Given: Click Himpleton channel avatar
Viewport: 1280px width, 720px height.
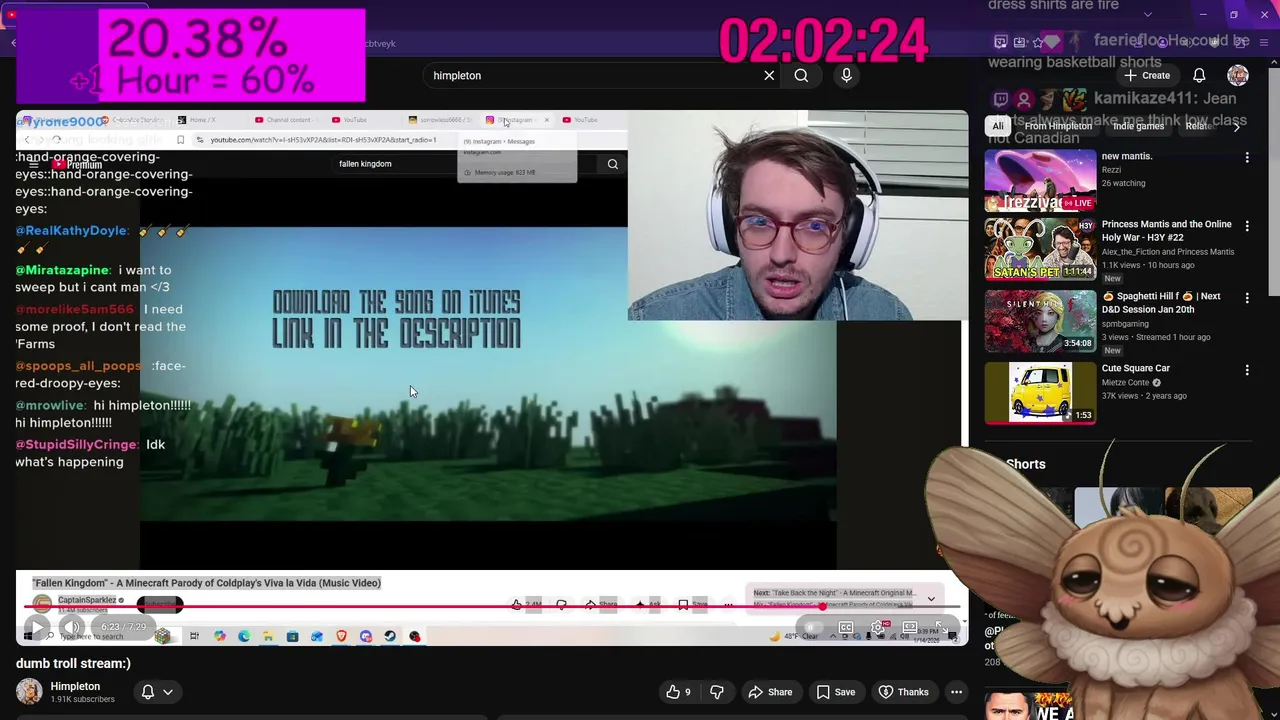Looking at the screenshot, I should tap(29, 691).
